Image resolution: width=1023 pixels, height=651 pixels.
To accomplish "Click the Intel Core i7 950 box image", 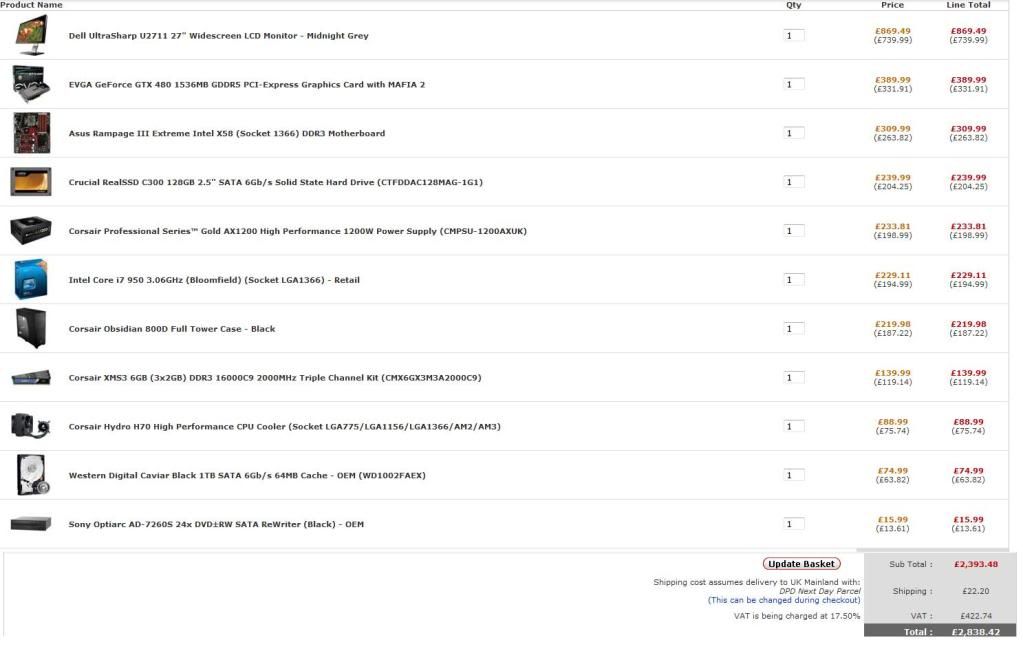I will point(31,280).
